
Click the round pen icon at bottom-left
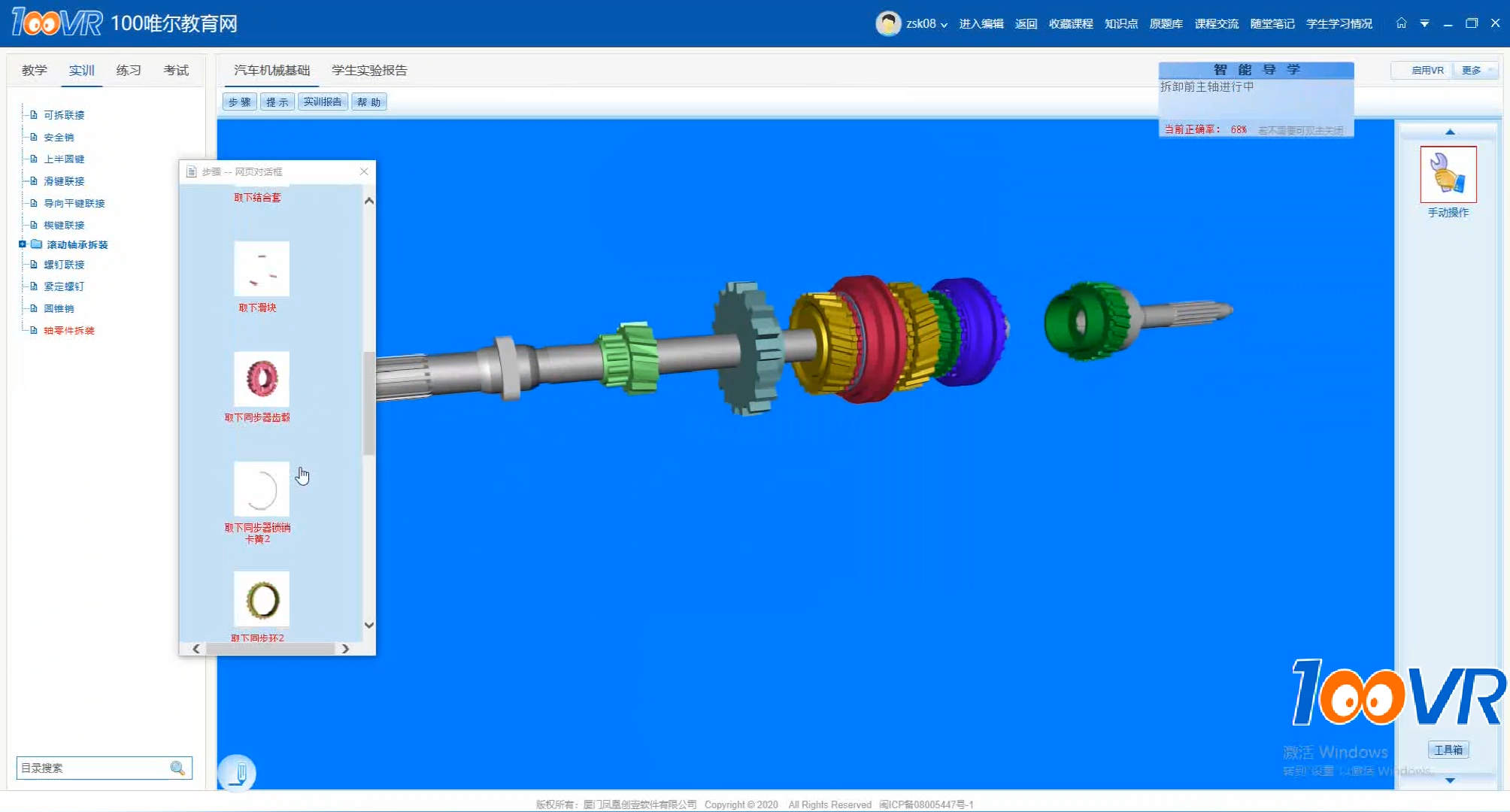point(237,773)
